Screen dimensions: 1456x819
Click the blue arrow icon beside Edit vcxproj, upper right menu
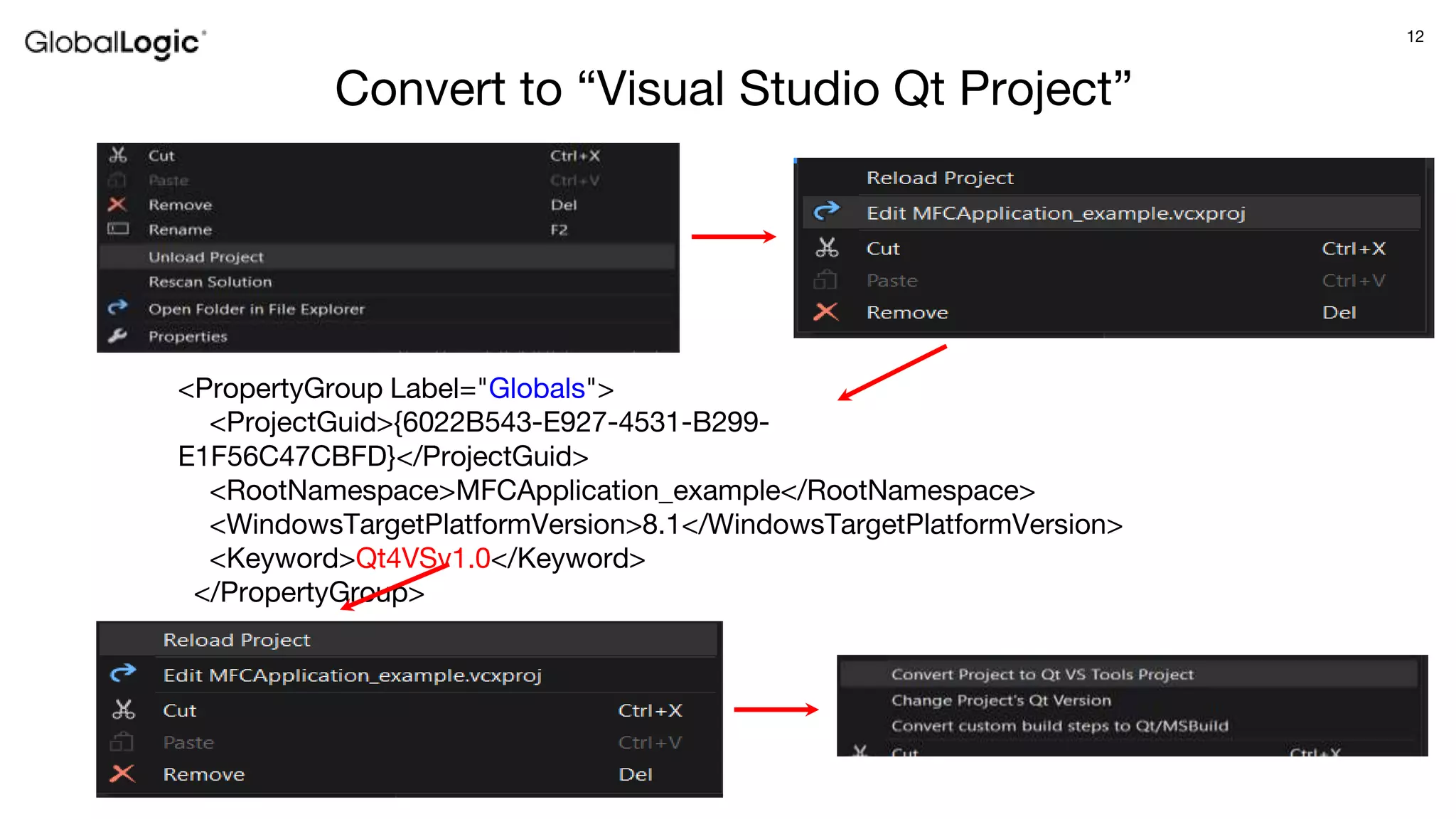[x=827, y=212]
